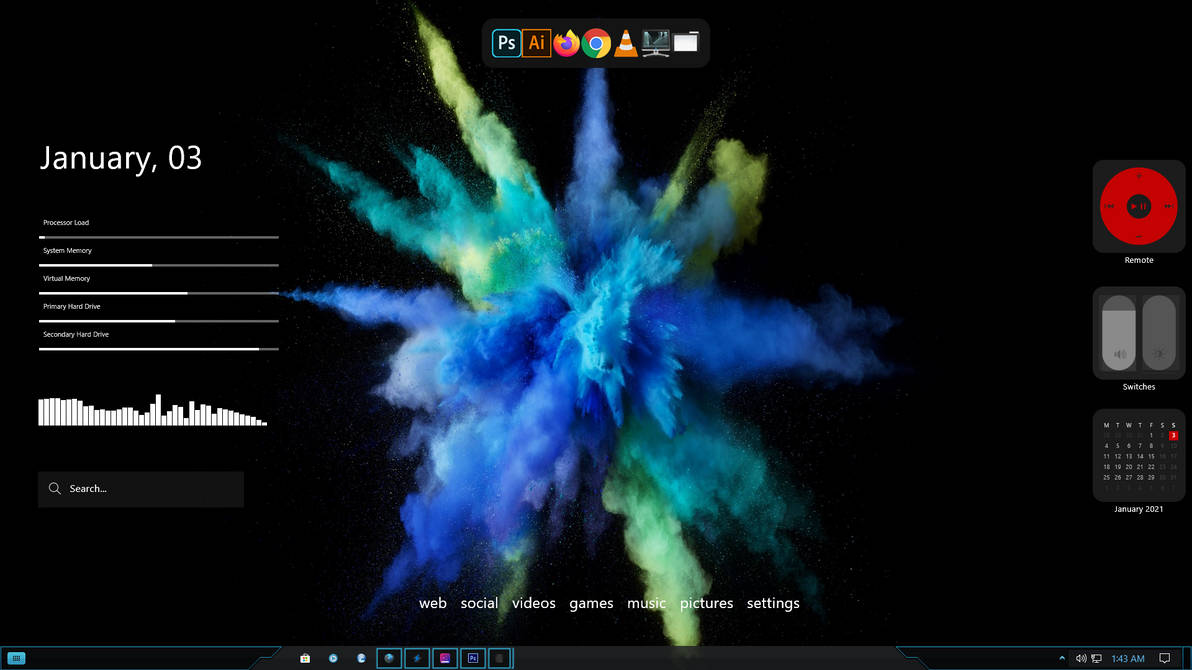
Task: Open the white folder icon in the dock
Action: (x=686, y=43)
